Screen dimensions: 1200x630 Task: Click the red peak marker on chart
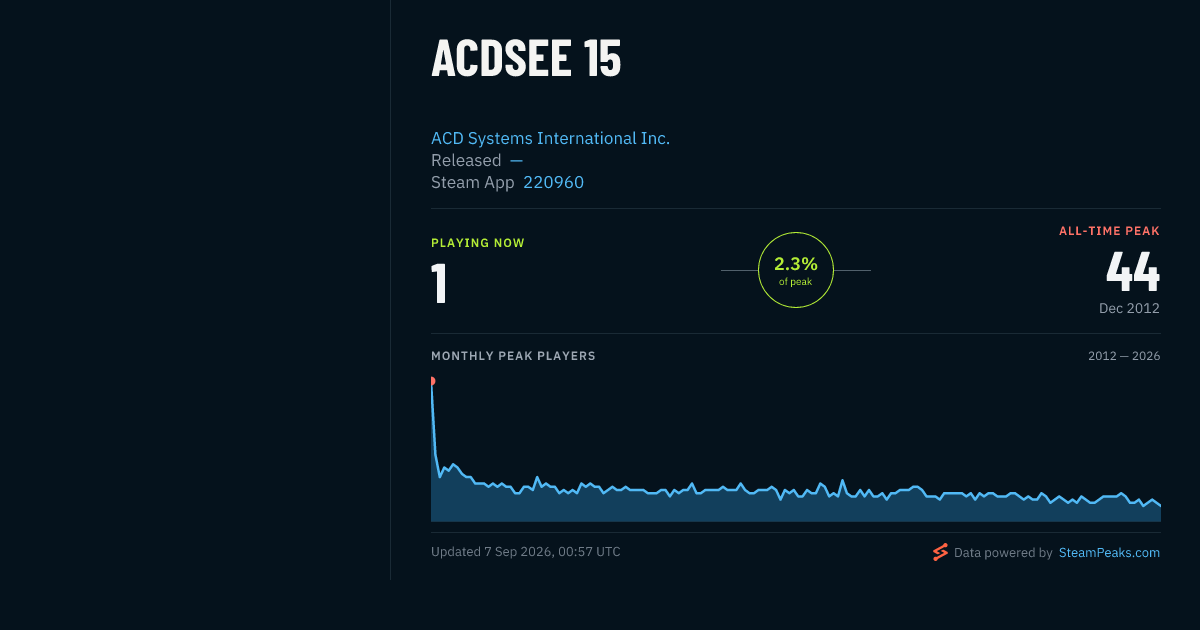432,381
